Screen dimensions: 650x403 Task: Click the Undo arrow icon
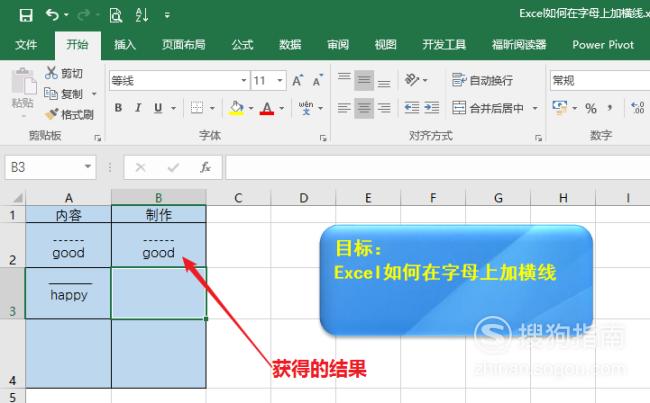[x=52, y=15]
